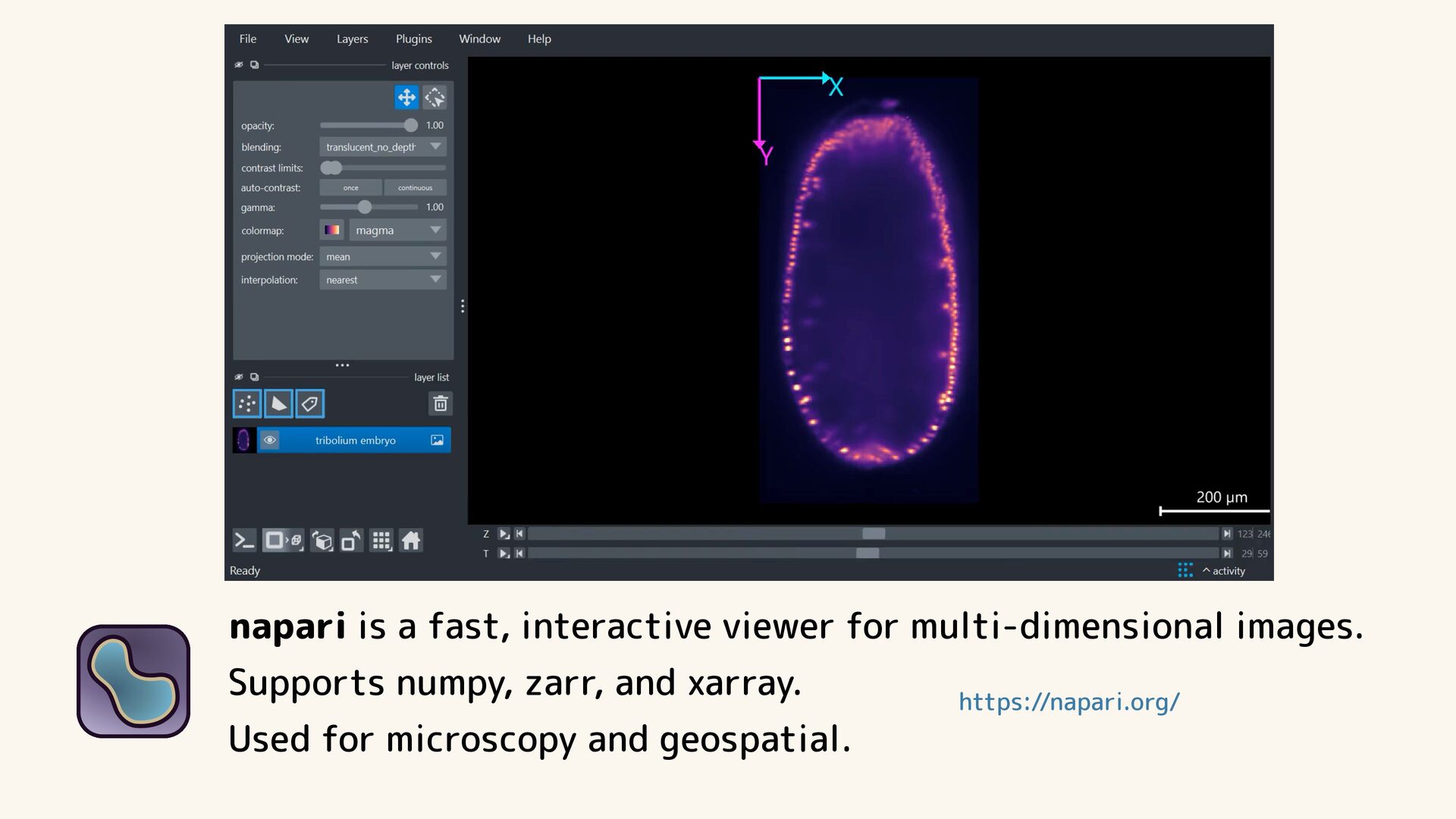Click the Ready status text
Image resolution: width=1456 pixels, height=819 pixels.
[x=245, y=570]
